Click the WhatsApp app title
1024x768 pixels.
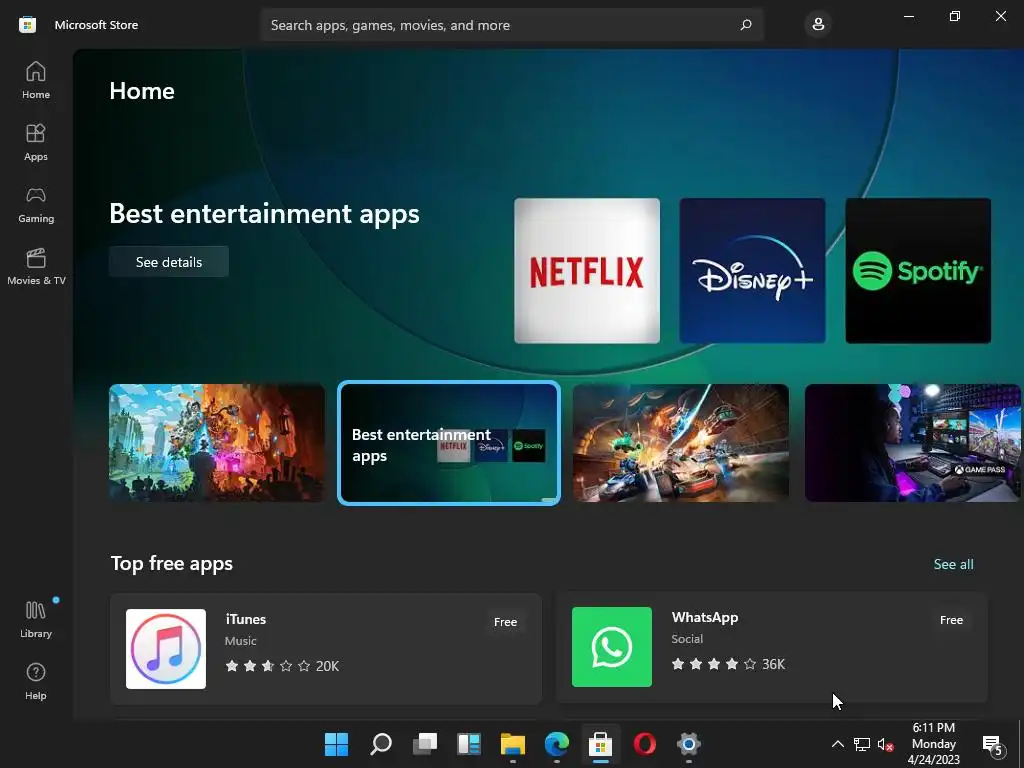(705, 617)
